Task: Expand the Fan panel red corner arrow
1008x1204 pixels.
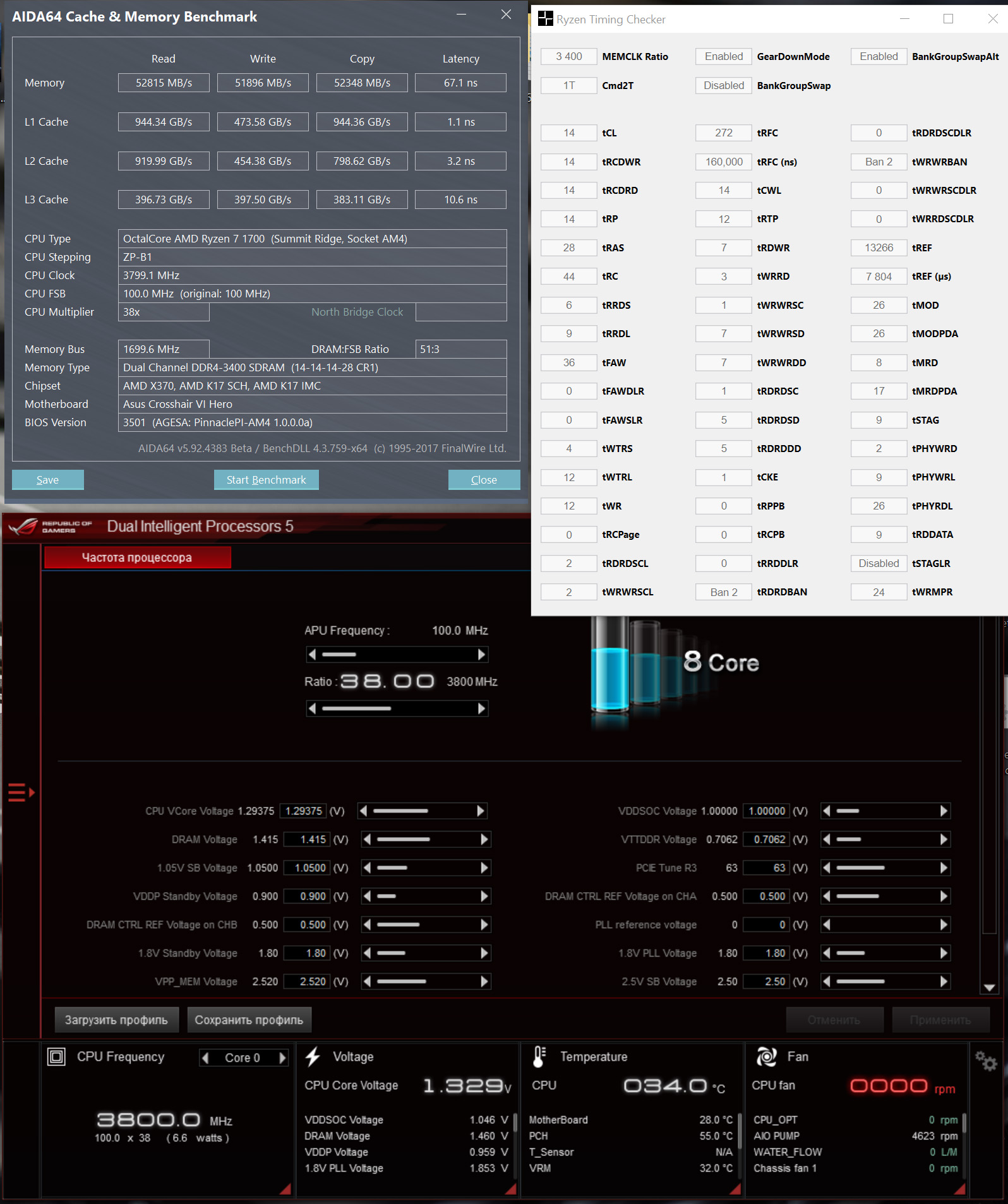Action: click(x=959, y=1189)
